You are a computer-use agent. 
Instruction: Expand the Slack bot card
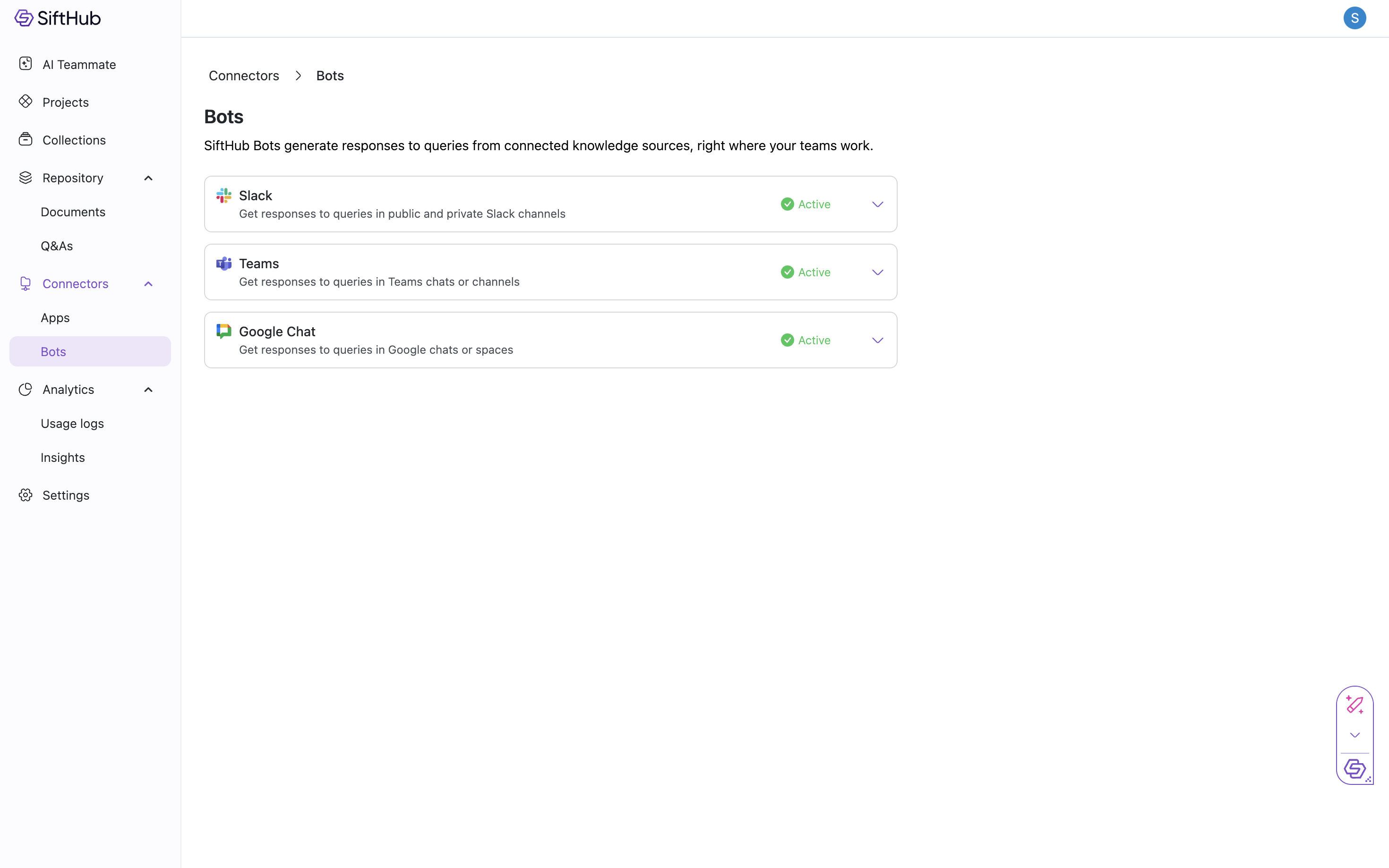click(x=877, y=204)
